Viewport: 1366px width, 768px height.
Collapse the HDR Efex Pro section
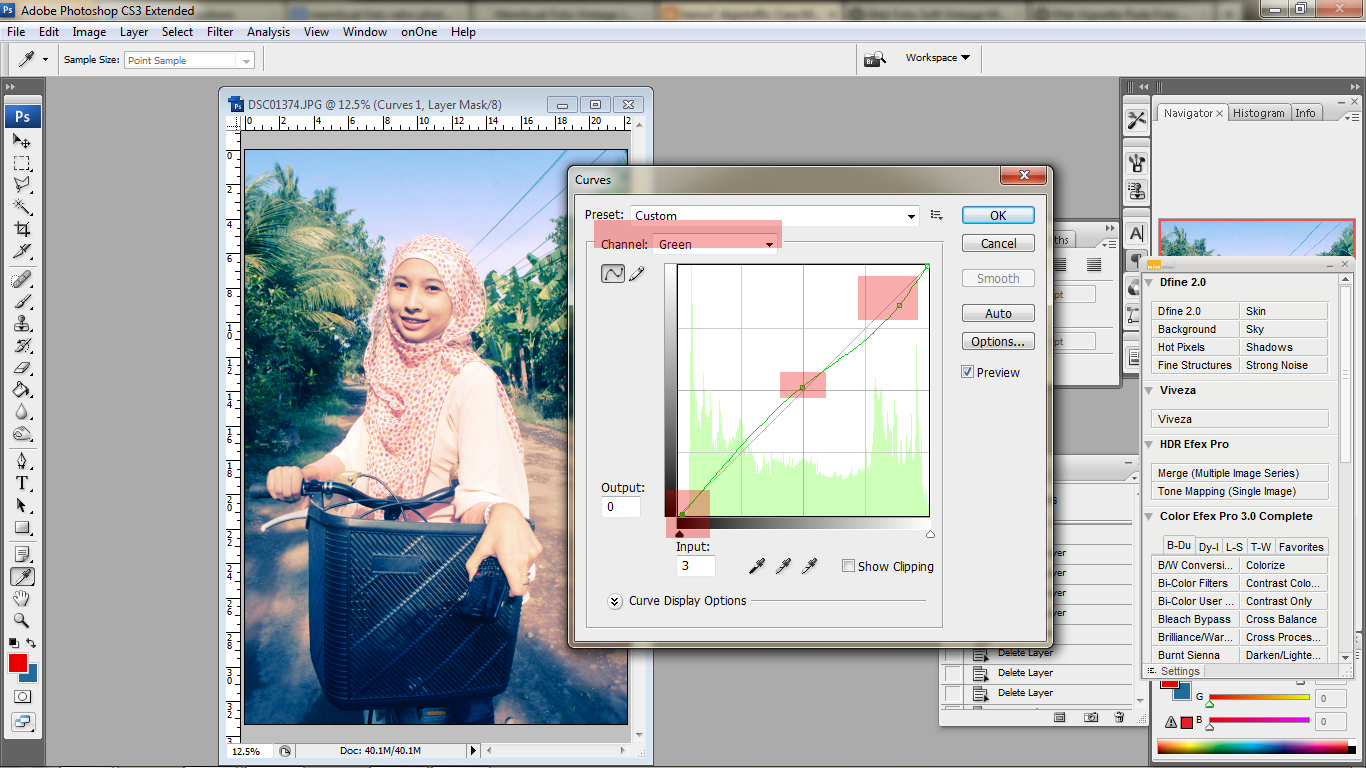click(x=1151, y=445)
